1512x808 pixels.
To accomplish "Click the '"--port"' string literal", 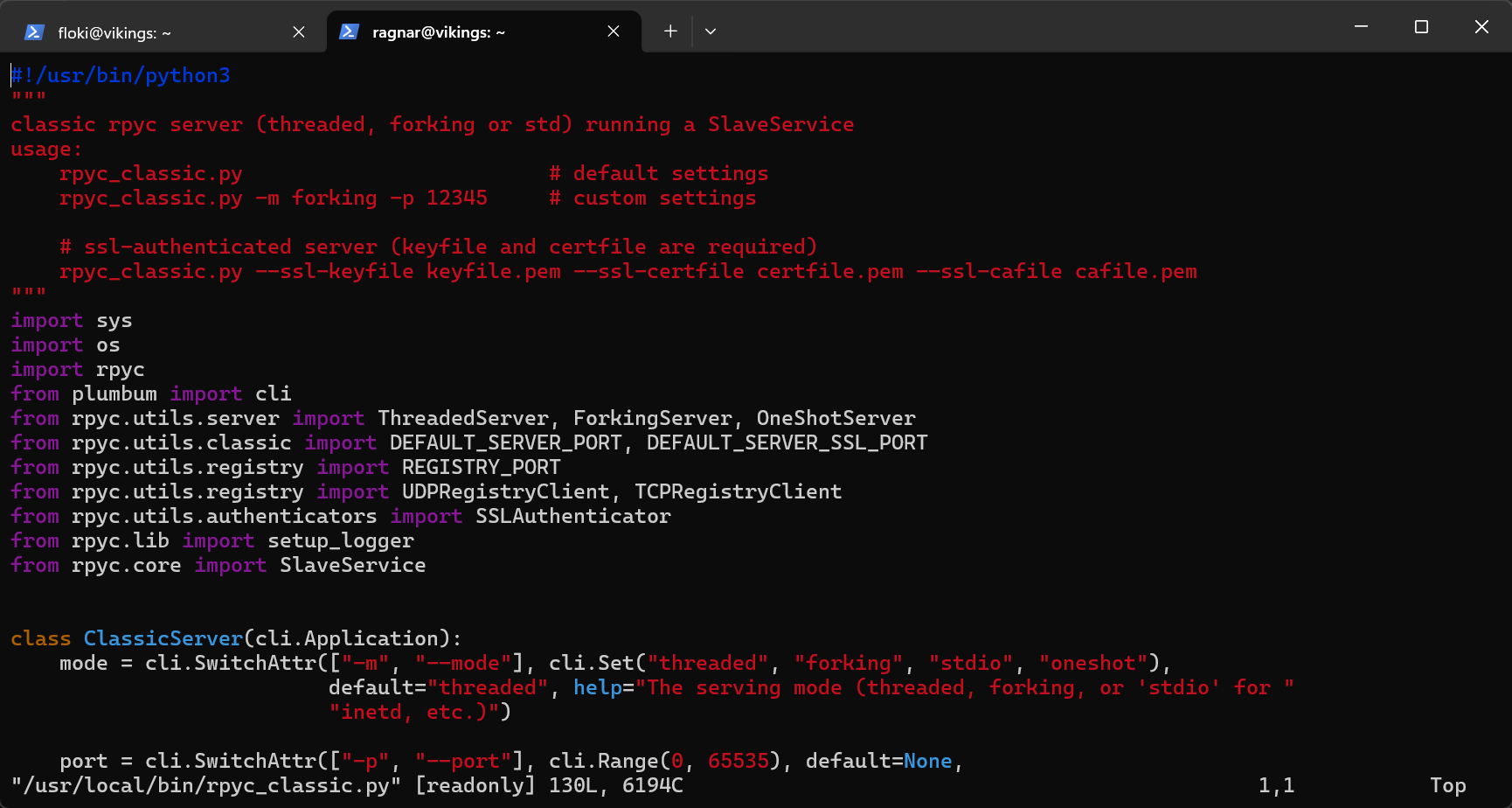I will [463, 761].
